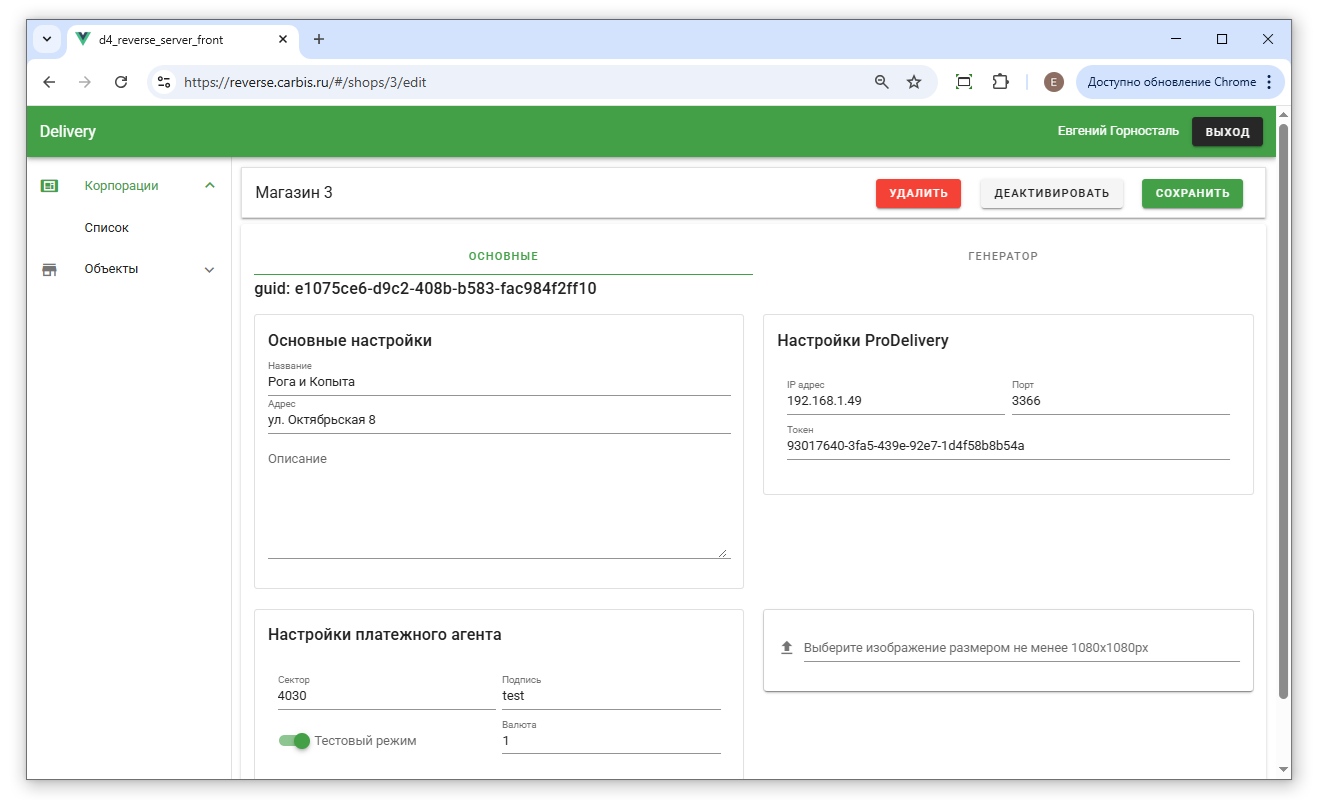Click the site information icon in address bar
The width and height of the screenshot is (1320, 800).
pyautogui.click(x=165, y=82)
